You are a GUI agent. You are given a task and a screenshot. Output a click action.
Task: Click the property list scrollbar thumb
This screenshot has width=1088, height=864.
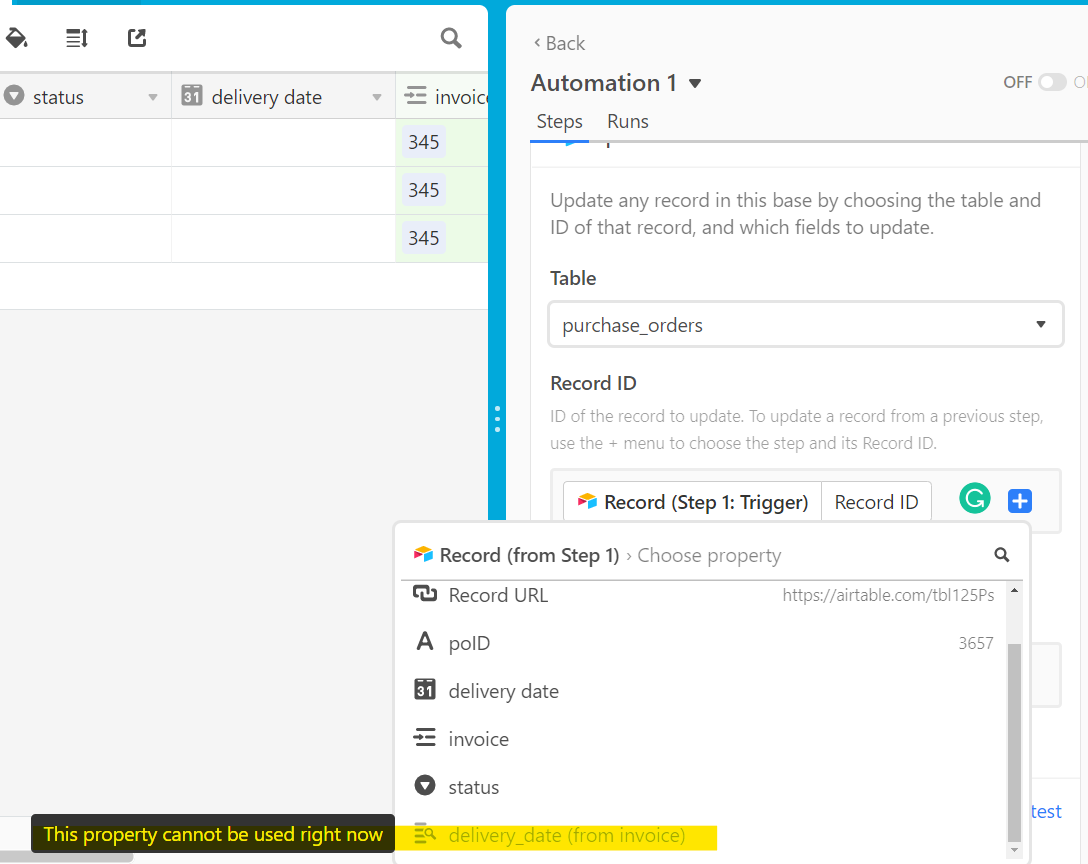[1014, 743]
